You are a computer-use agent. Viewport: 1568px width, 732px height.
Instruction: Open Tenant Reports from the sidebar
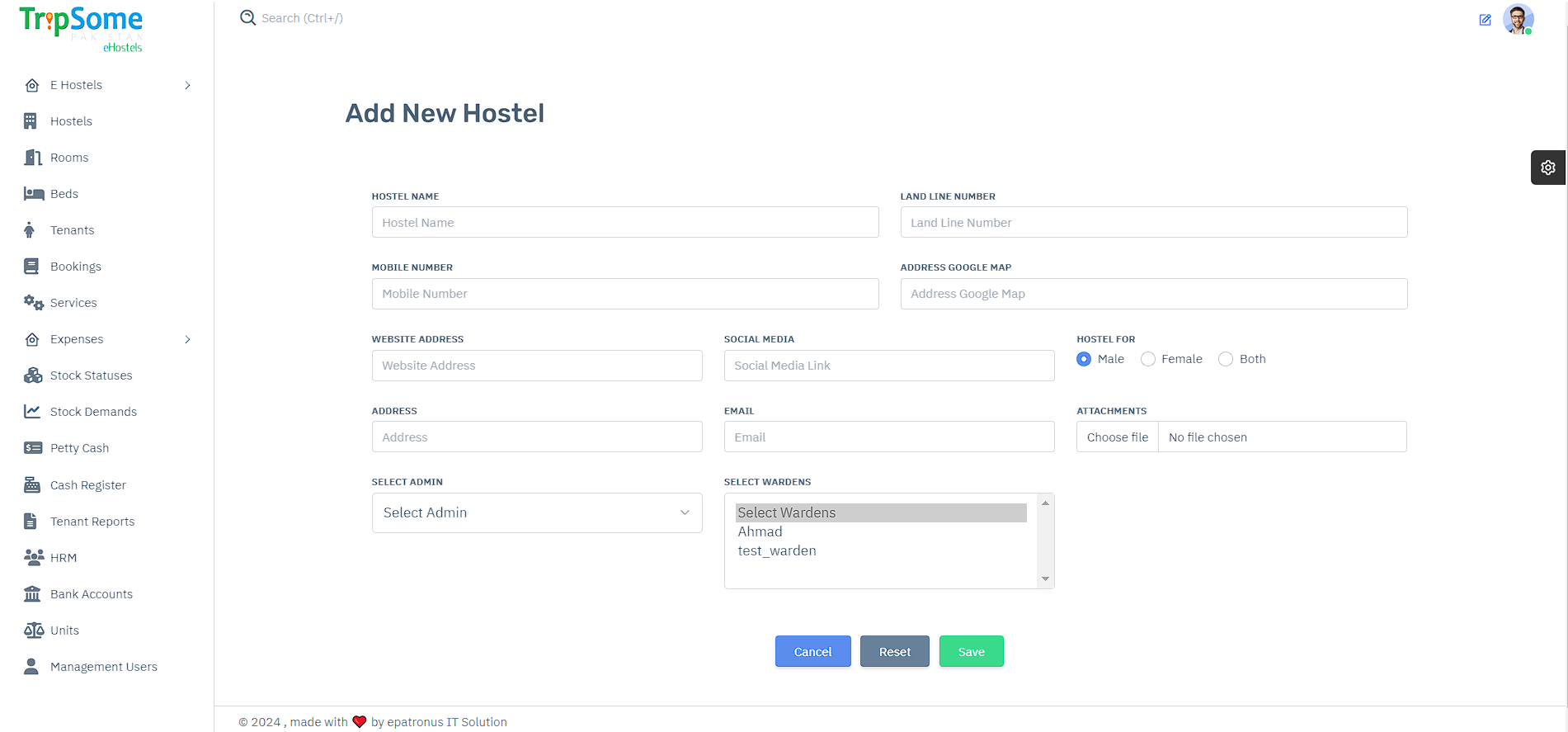(92, 522)
